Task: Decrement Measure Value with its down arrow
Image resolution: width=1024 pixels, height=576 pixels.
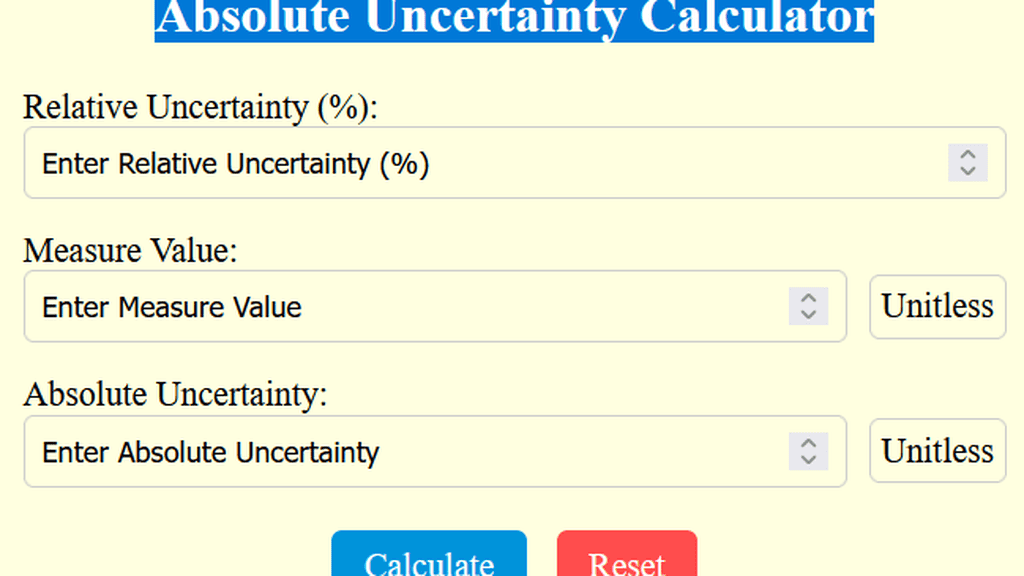Action: tap(808, 314)
